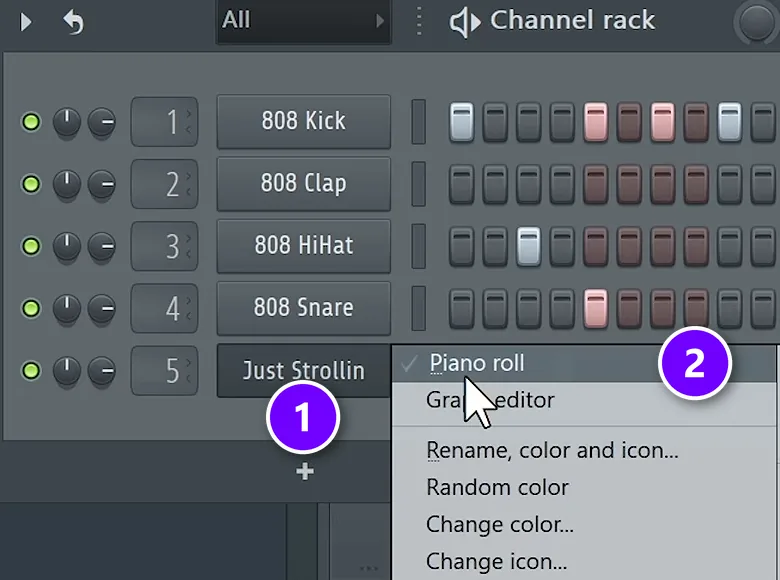The width and height of the screenshot is (780, 580).
Task: Toggle fifth step of 808 Clap row
Action: click(x=595, y=185)
